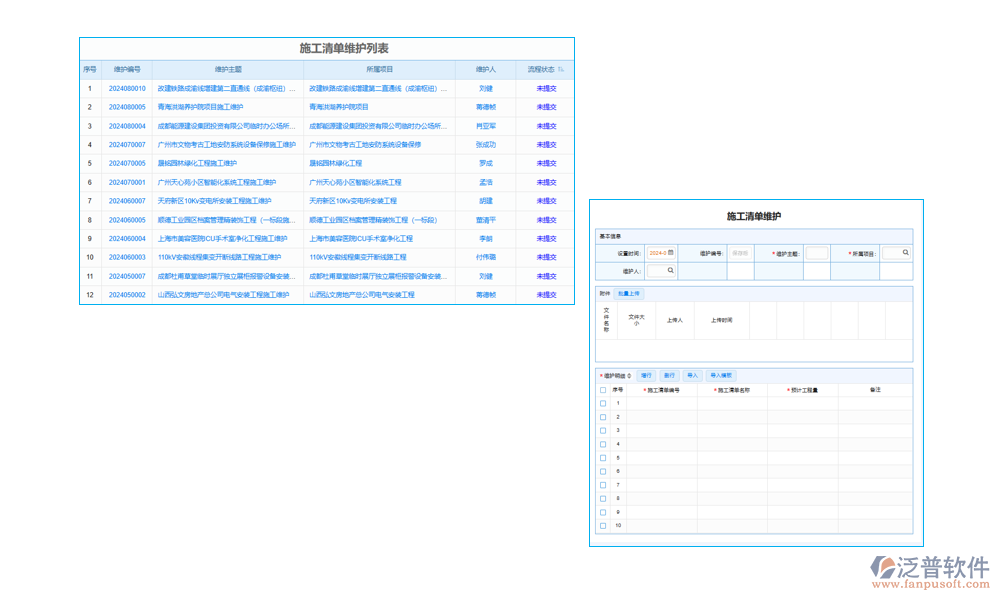Check the checkbox for detail row 5
Image resolution: width=1000 pixels, height=600 pixels.
point(603,457)
